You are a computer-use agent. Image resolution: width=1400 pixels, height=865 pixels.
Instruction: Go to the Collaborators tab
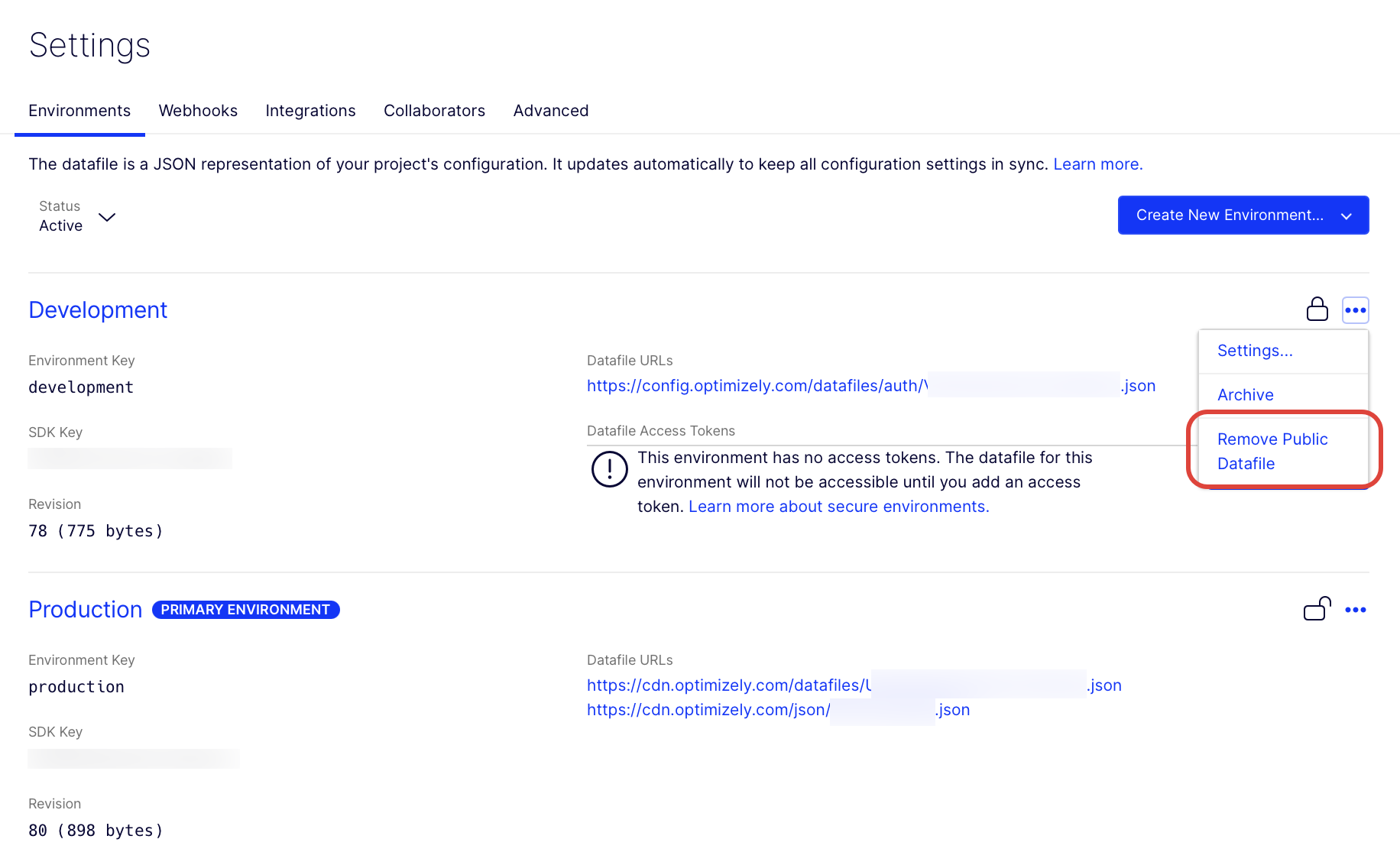coord(434,111)
